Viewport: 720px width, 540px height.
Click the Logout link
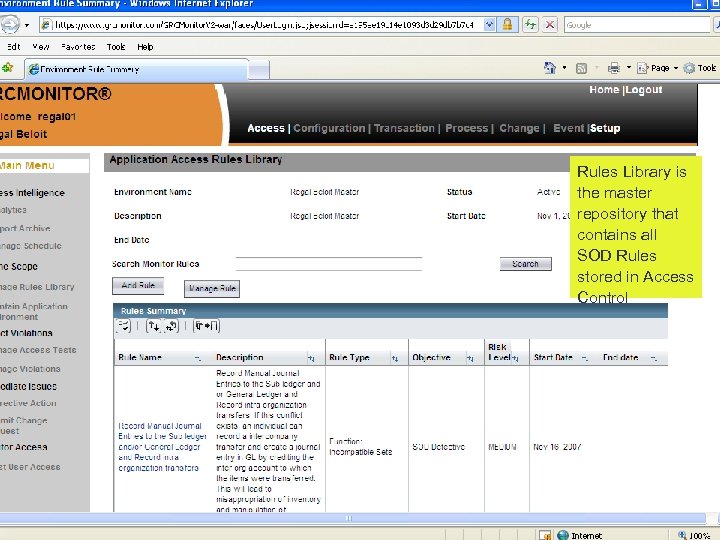tap(644, 90)
